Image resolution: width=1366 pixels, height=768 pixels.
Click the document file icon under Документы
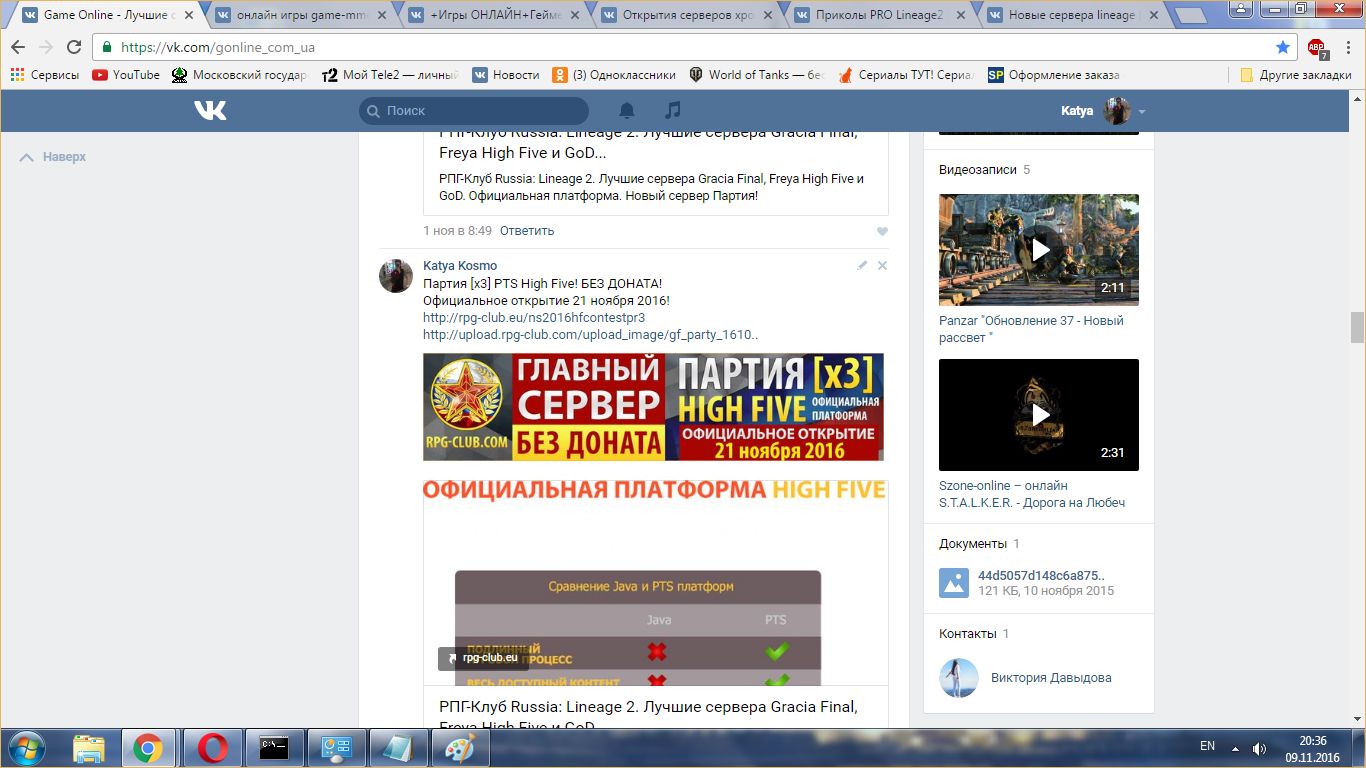point(954,583)
